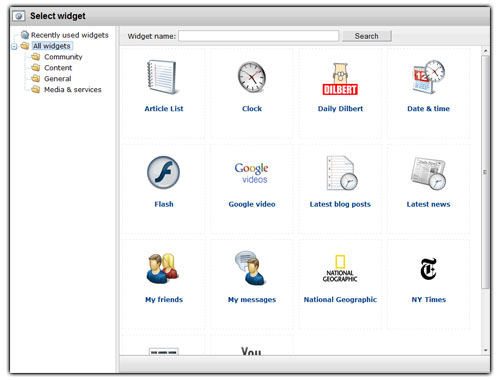500x380 pixels.
Task: Click the Daily Dilbert link
Action: click(x=340, y=109)
